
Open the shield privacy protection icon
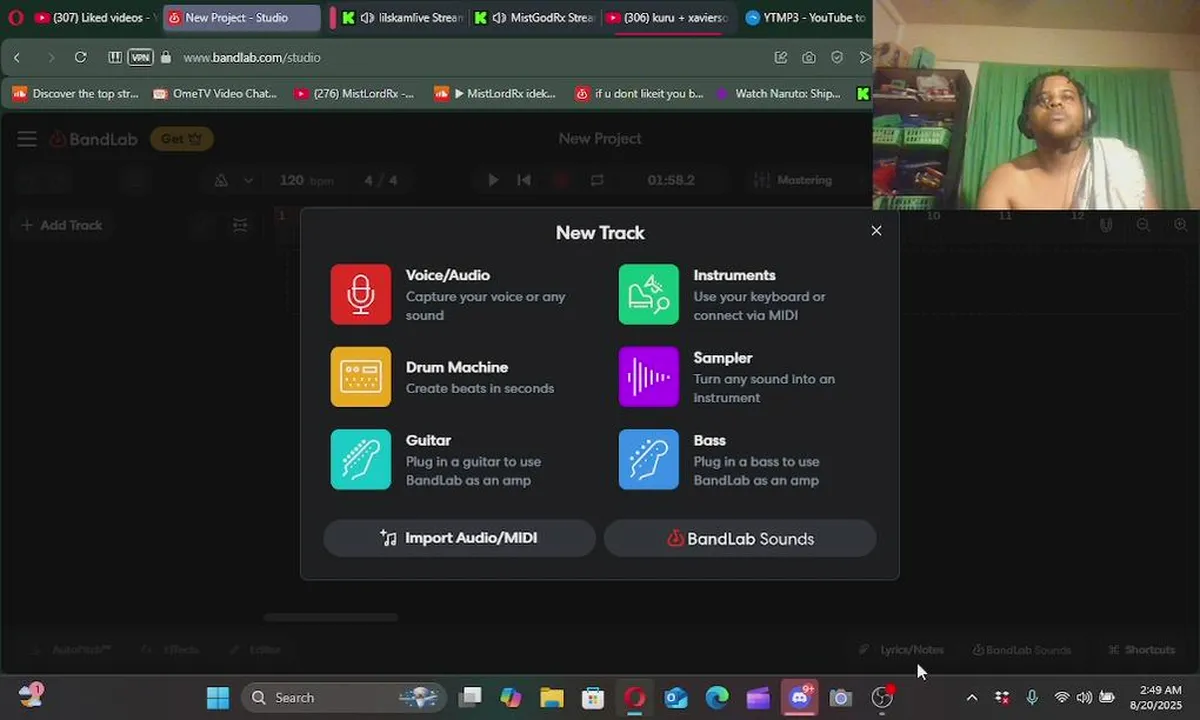(837, 57)
